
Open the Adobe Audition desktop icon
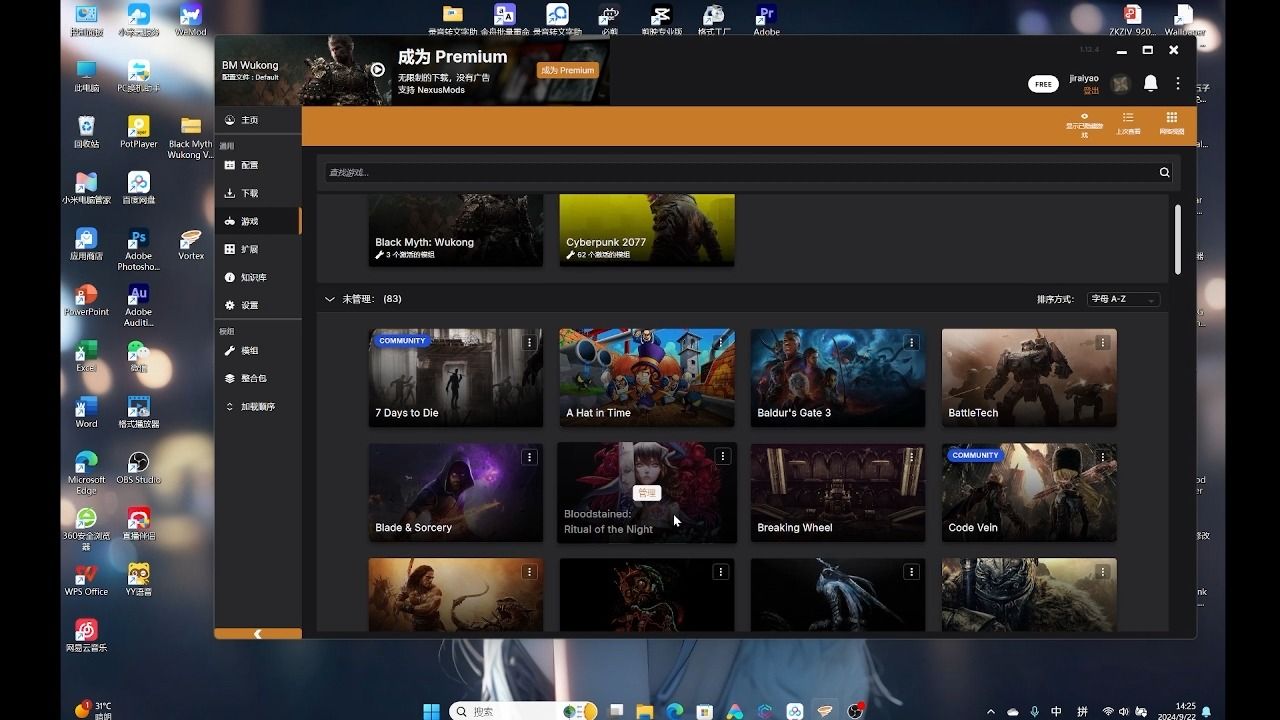[138, 306]
